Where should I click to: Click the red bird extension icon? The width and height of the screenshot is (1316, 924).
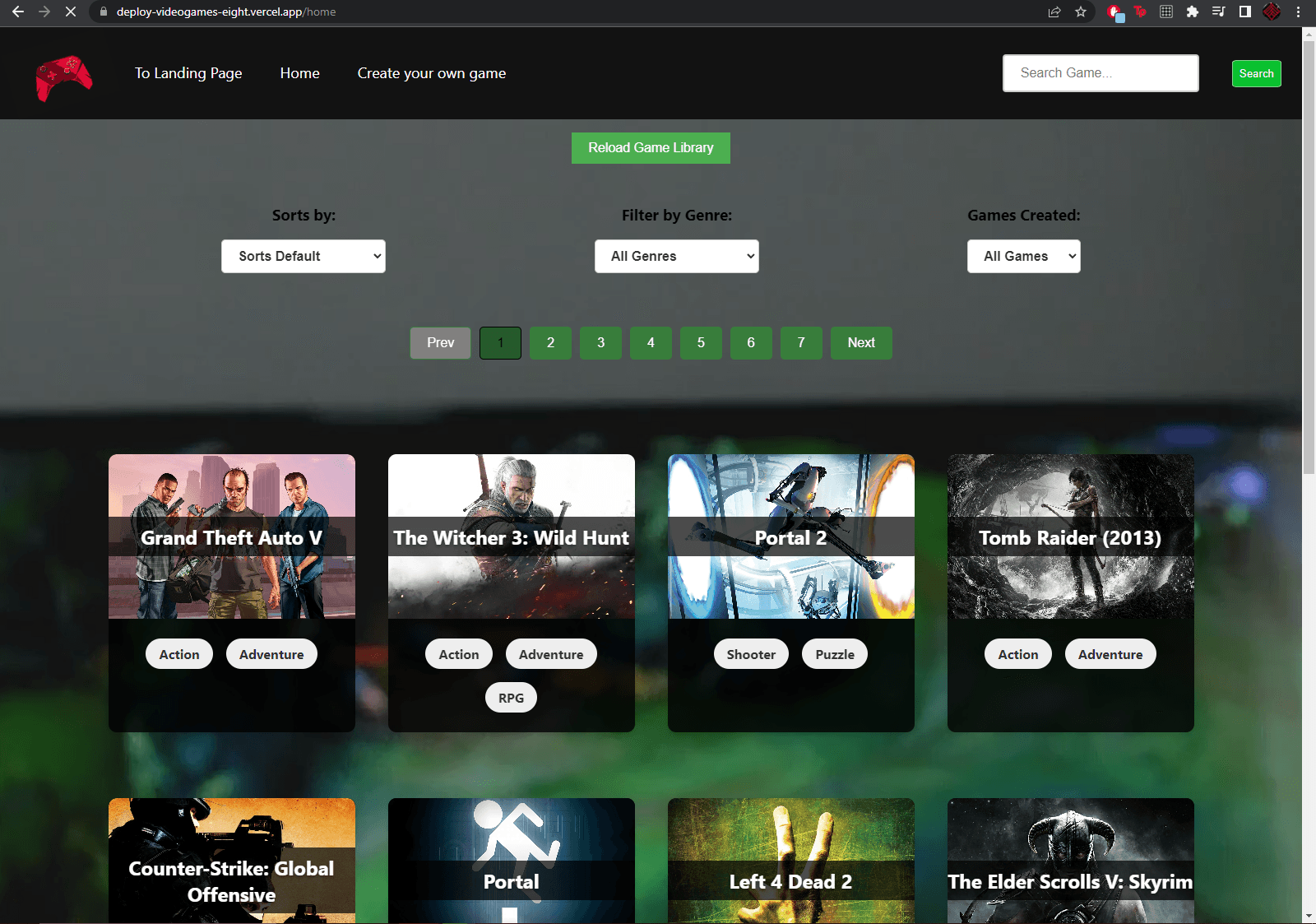pos(1140,12)
